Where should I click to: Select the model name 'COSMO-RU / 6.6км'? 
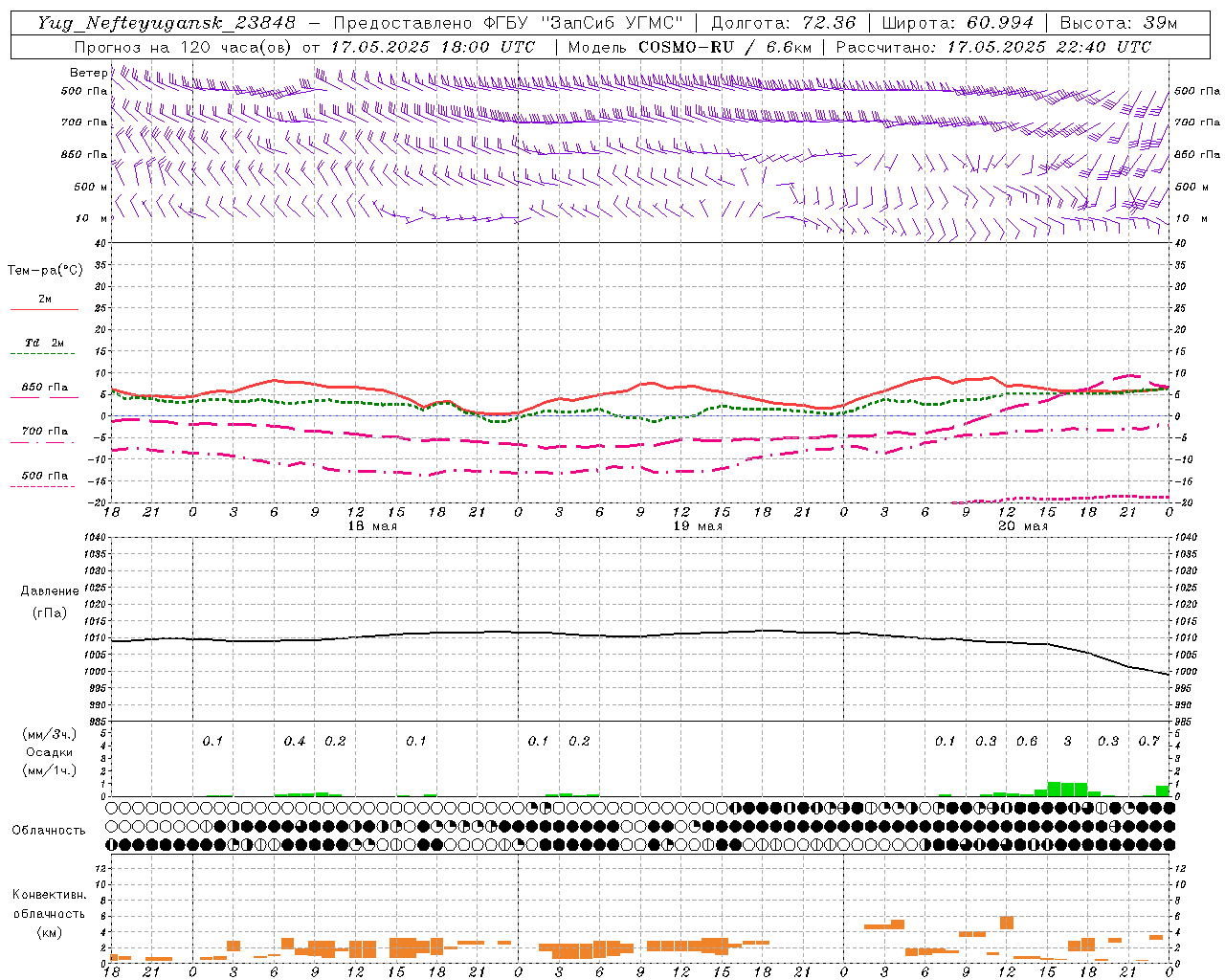point(726,47)
